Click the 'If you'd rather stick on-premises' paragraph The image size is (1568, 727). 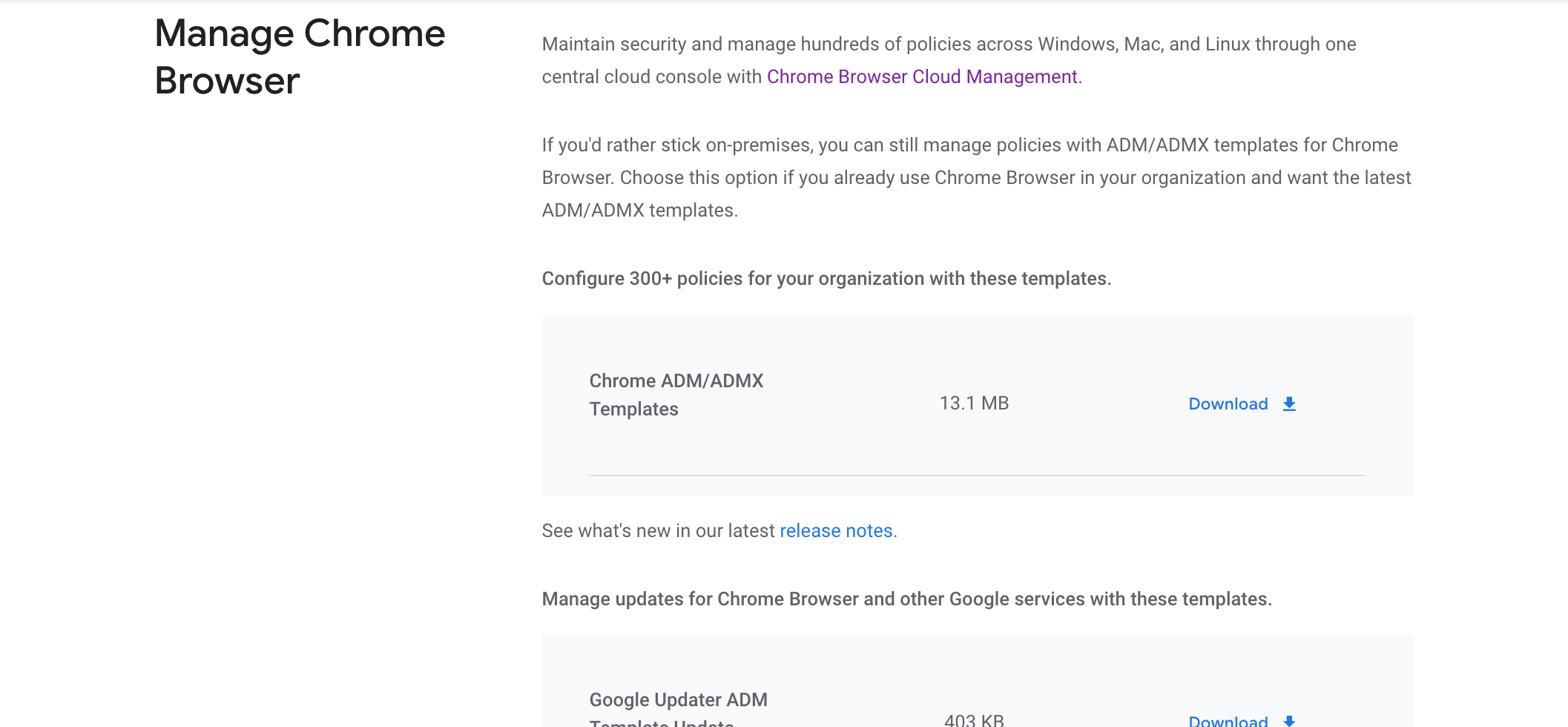976,177
